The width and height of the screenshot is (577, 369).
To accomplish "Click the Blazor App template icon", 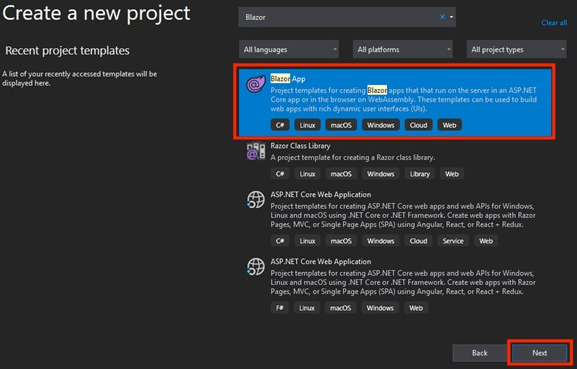I will (x=256, y=84).
